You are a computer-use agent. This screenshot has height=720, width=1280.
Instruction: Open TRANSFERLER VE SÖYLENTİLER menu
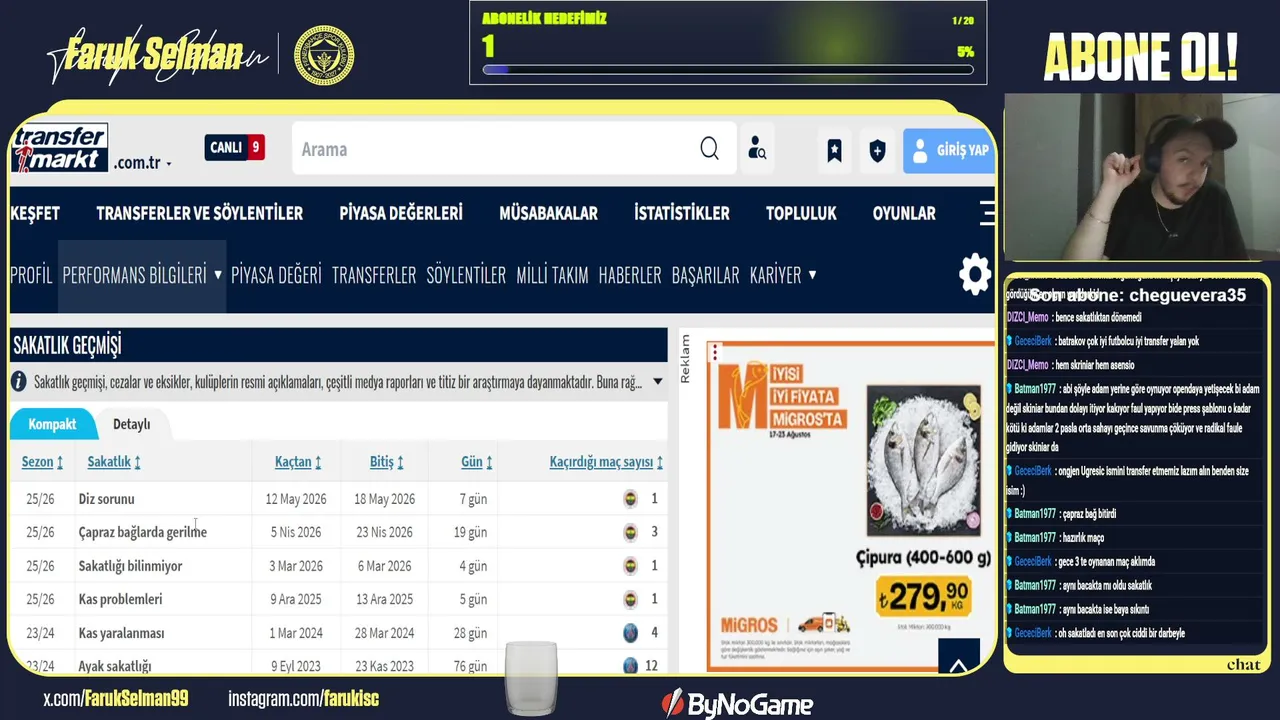pos(199,213)
